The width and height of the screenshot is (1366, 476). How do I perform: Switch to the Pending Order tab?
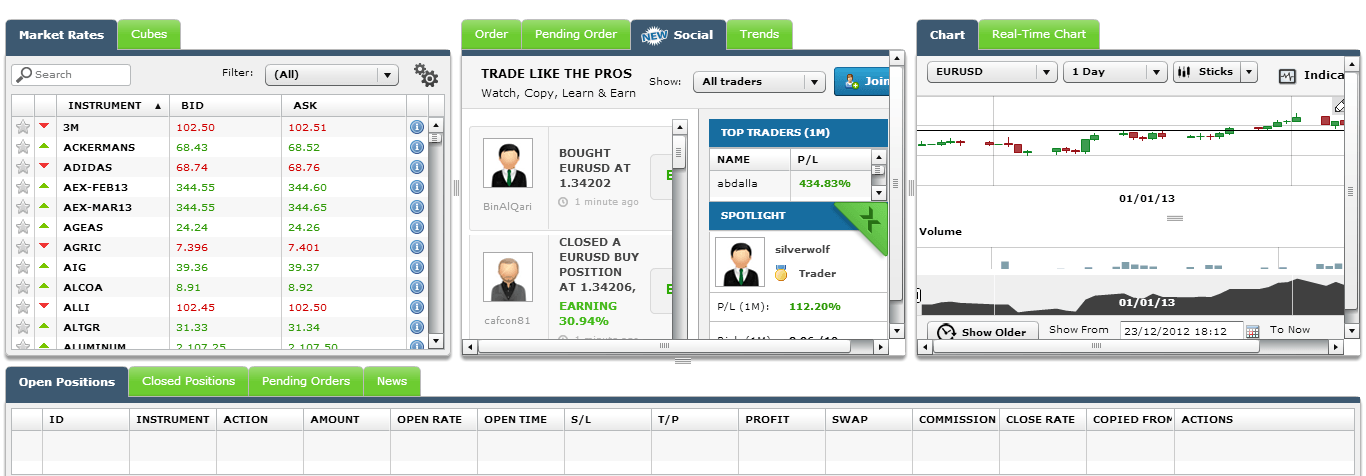[x=576, y=34]
